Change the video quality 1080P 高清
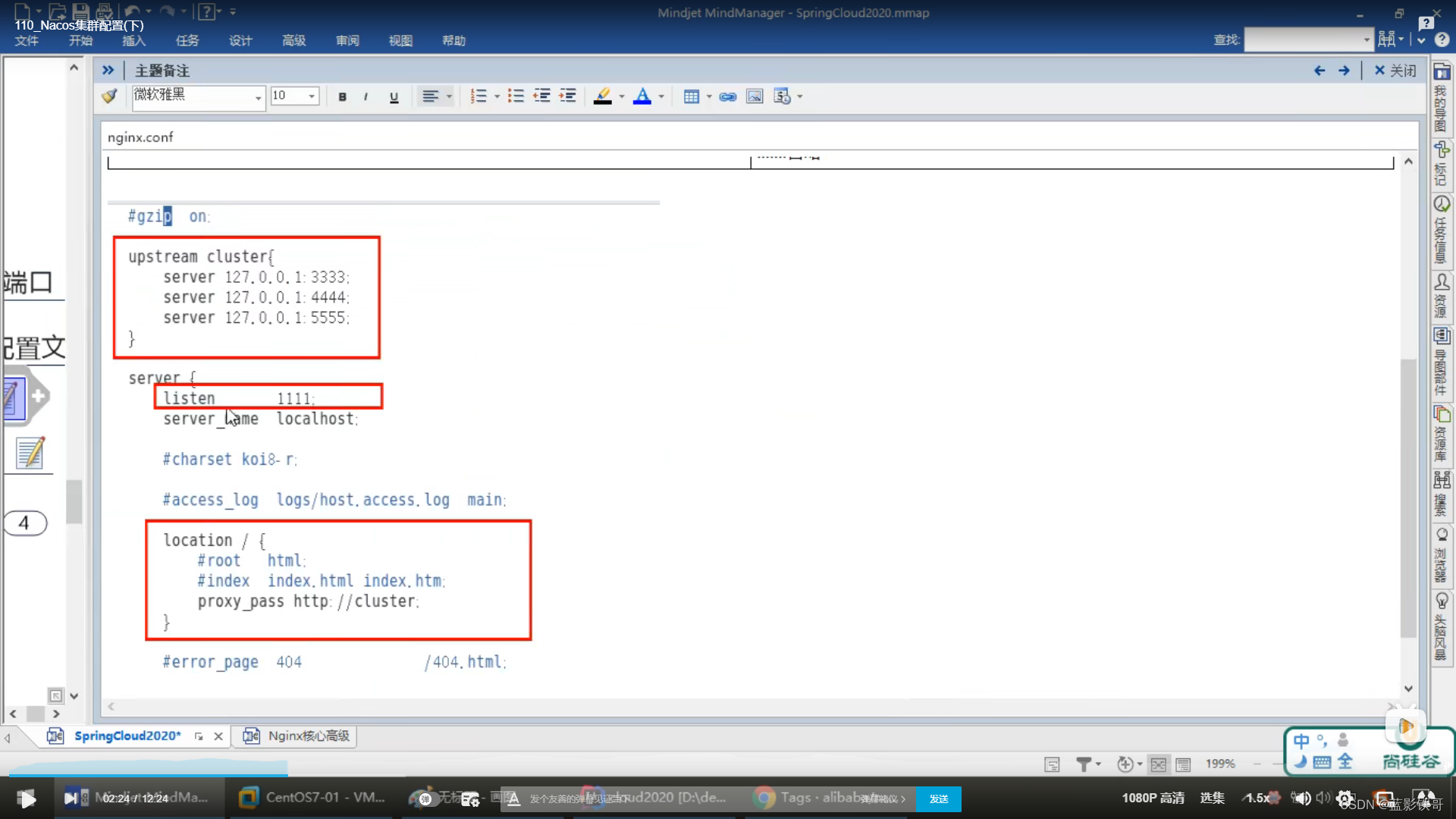1456x819 pixels. coord(1153,798)
